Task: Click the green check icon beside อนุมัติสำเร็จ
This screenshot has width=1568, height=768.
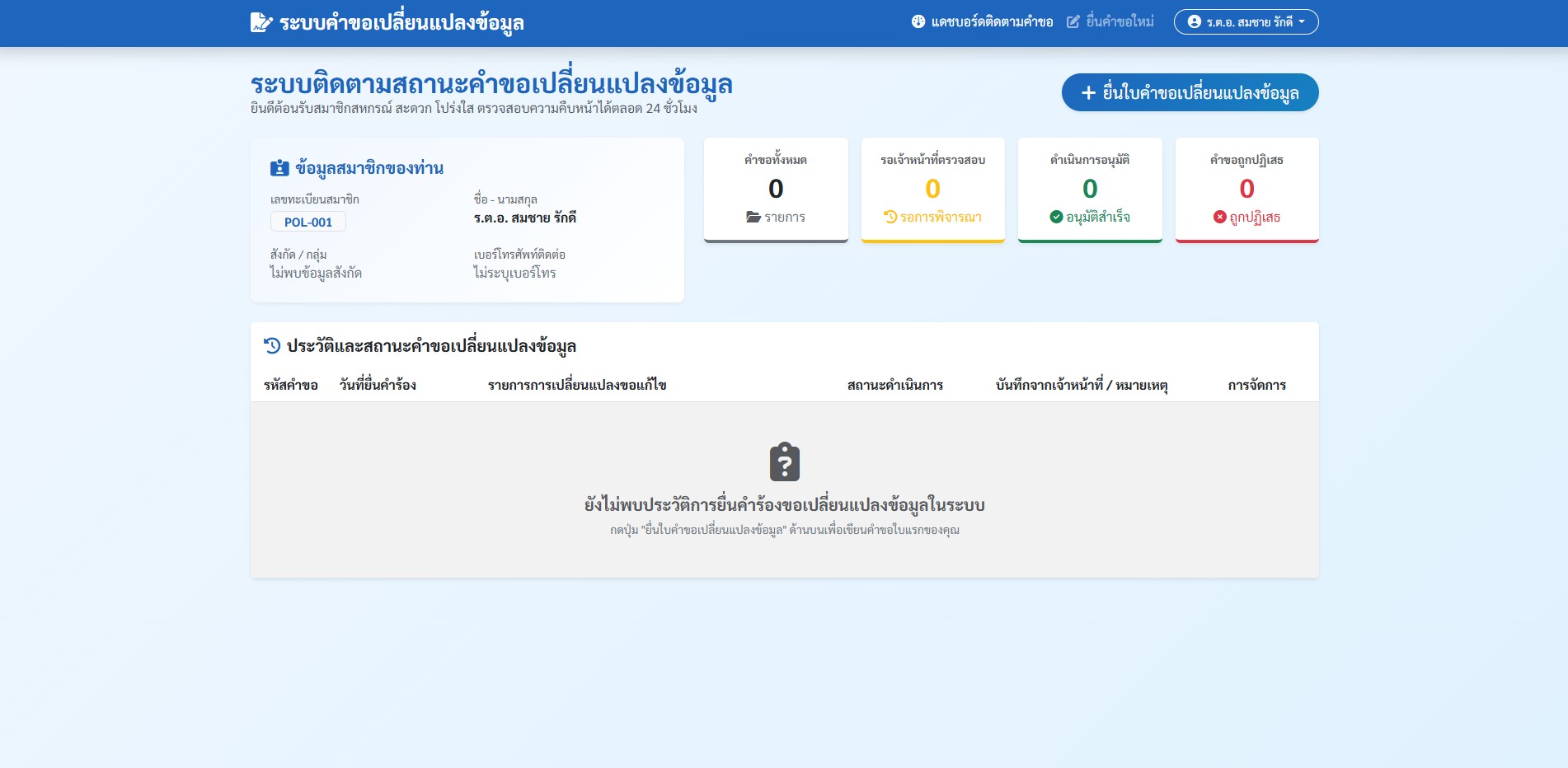Action: [x=1056, y=217]
